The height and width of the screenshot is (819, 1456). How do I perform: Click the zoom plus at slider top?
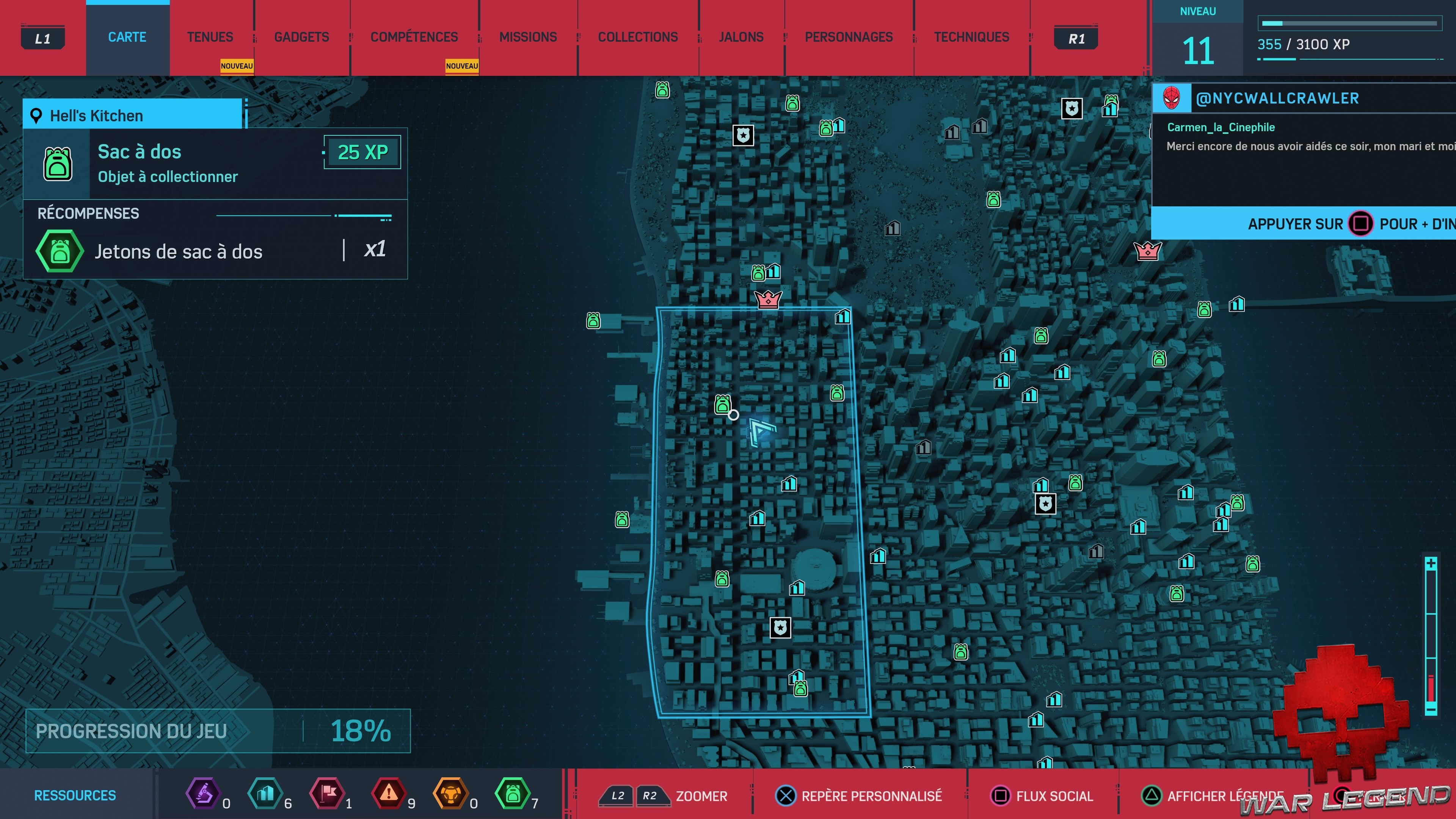(1431, 563)
